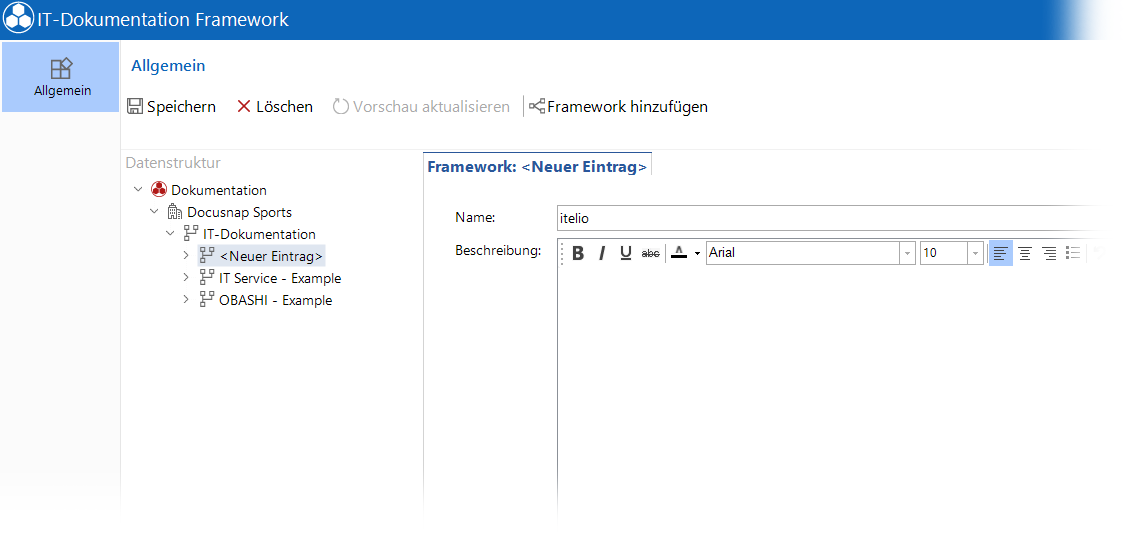Expand OBASHI - Example node
This screenshot has height=560, width=1137.
coord(186,299)
